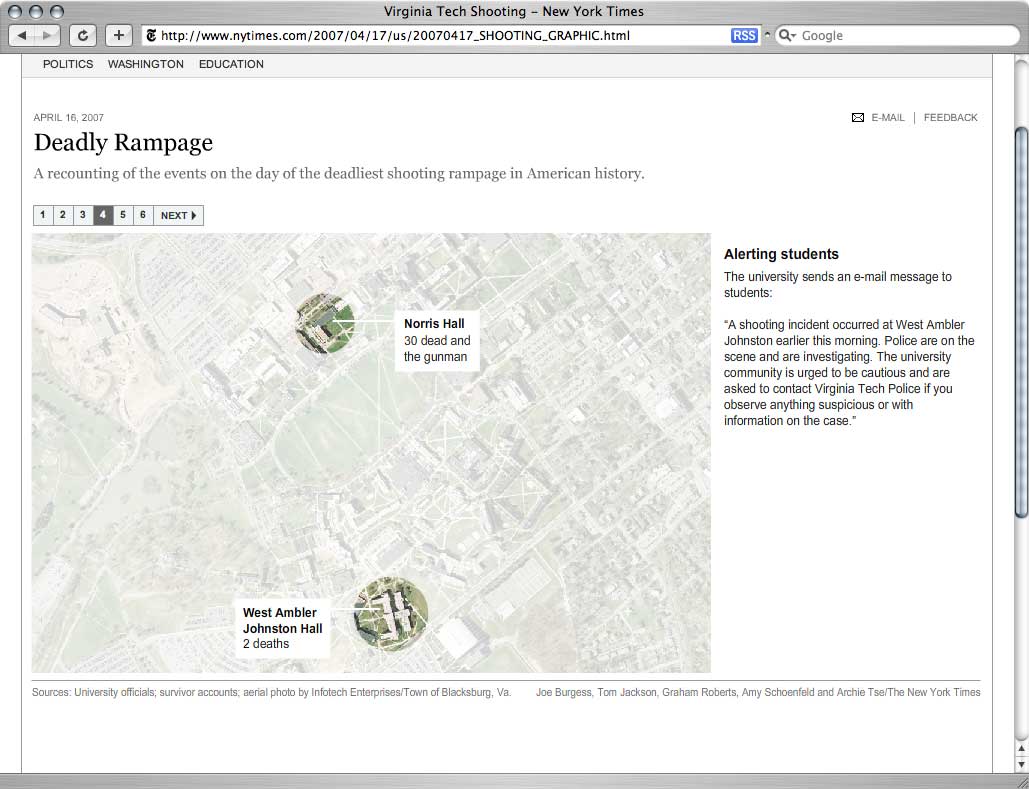This screenshot has height=789, width=1029.
Task: Click the graphic byline credits text
Action: pos(758,692)
